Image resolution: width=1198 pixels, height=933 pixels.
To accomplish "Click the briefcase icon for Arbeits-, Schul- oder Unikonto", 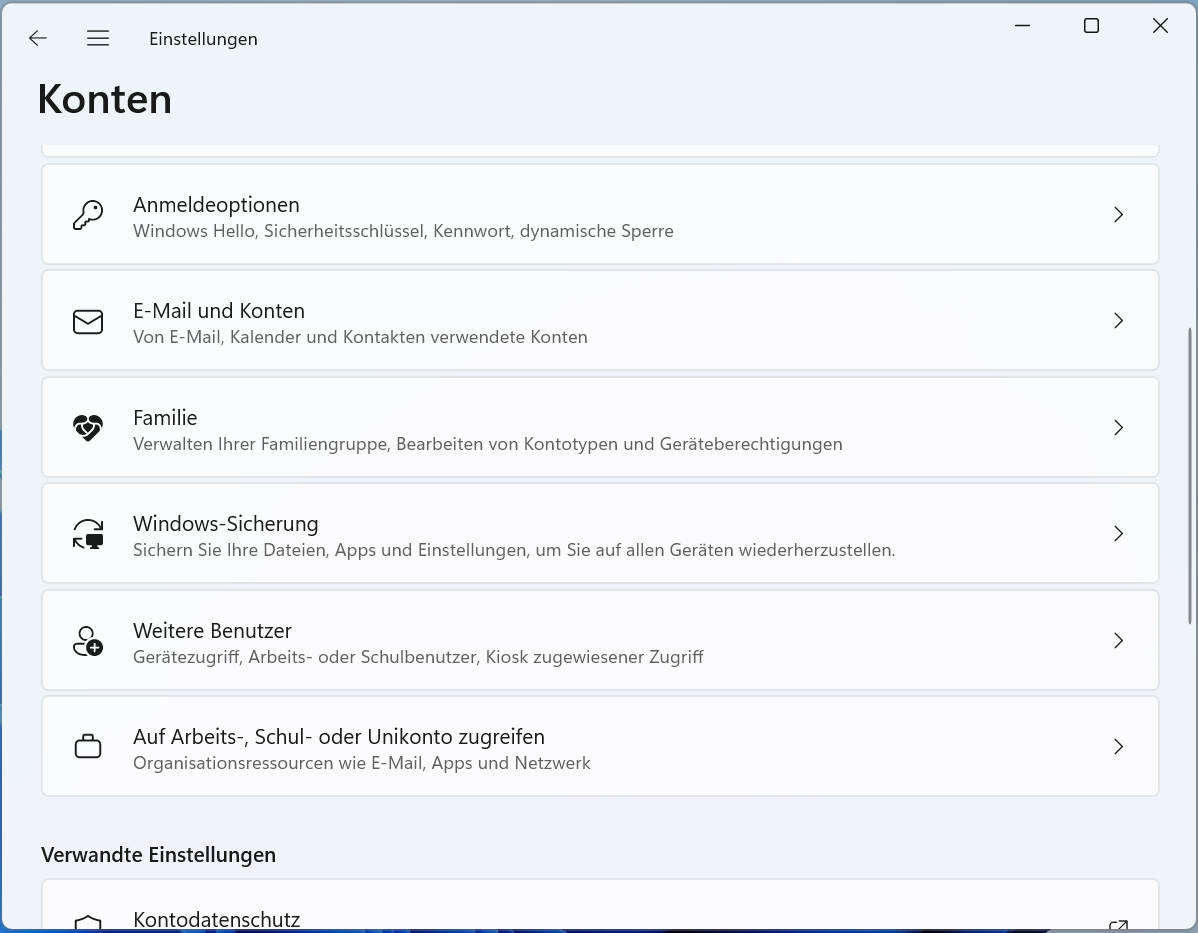I will coord(88,747).
